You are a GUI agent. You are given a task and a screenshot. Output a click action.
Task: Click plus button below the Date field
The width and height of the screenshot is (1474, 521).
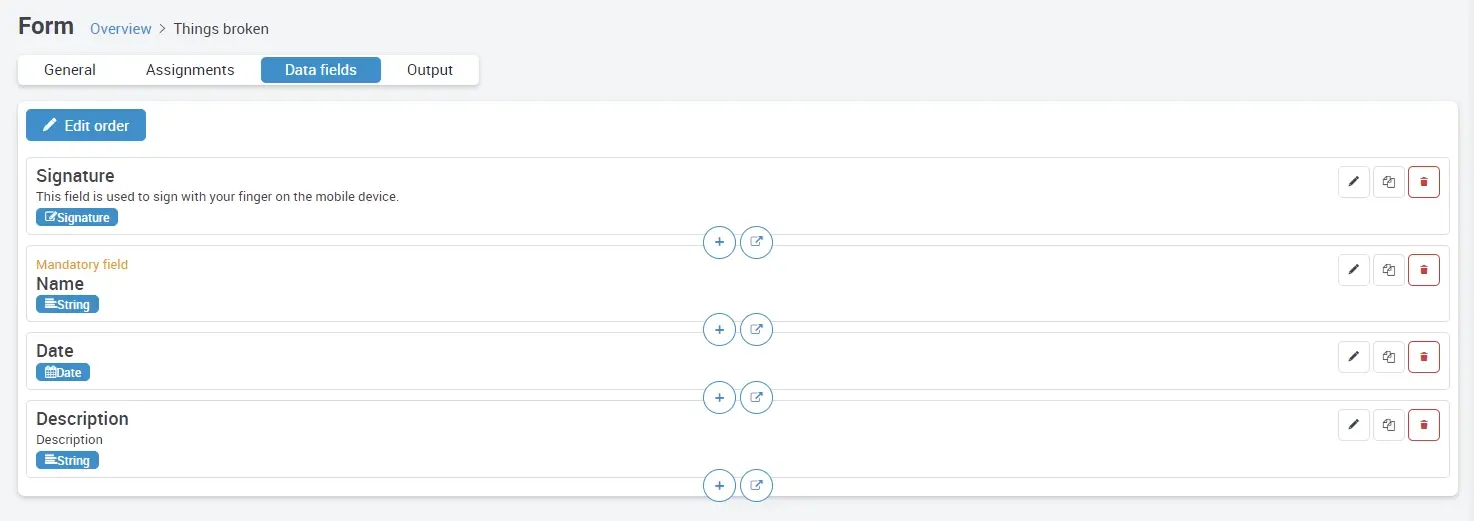719,398
